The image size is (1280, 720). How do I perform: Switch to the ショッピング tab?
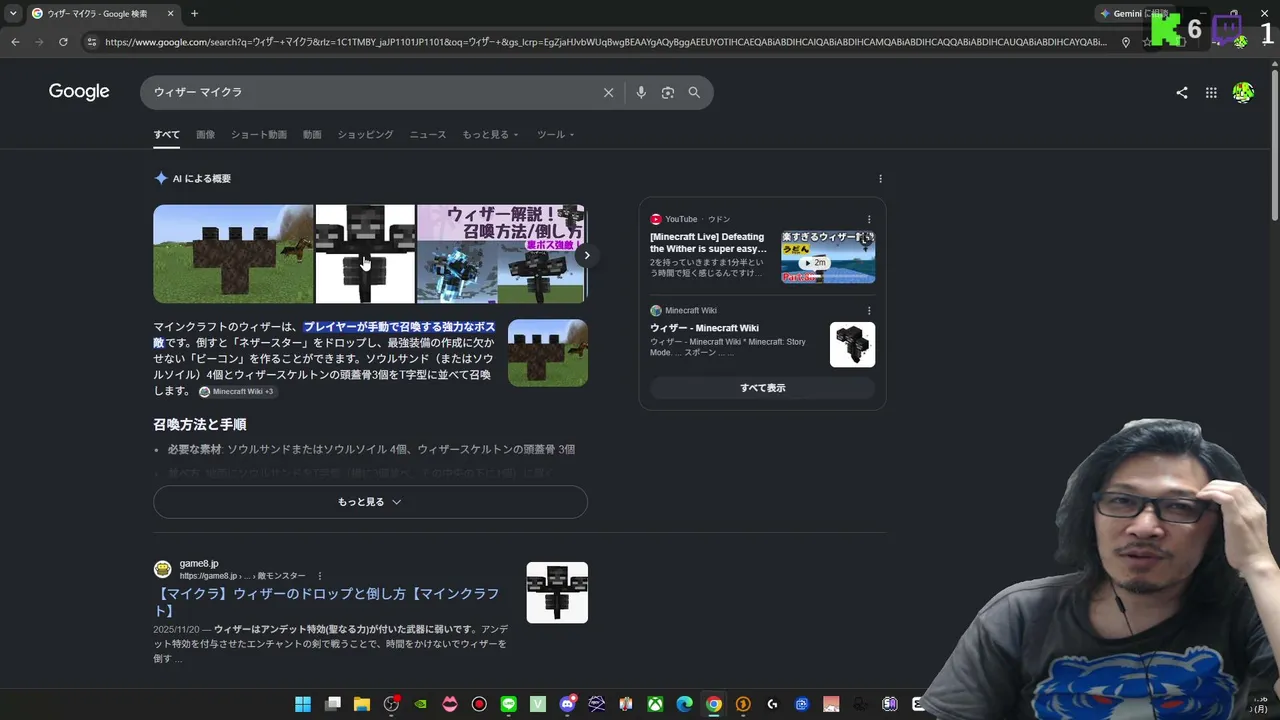pyautogui.click(x=365, y=135)
